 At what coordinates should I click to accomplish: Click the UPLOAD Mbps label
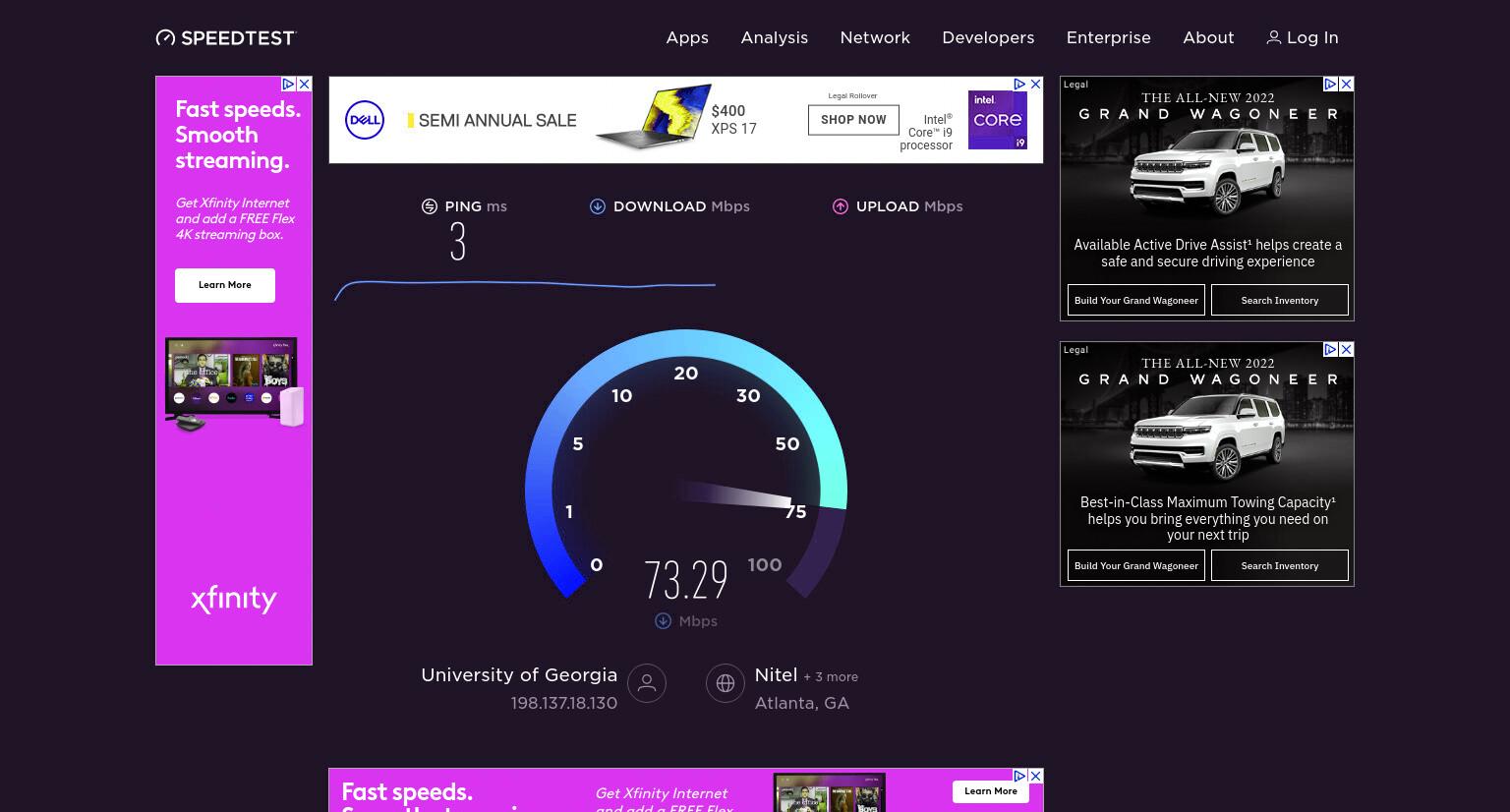[909, 206]
